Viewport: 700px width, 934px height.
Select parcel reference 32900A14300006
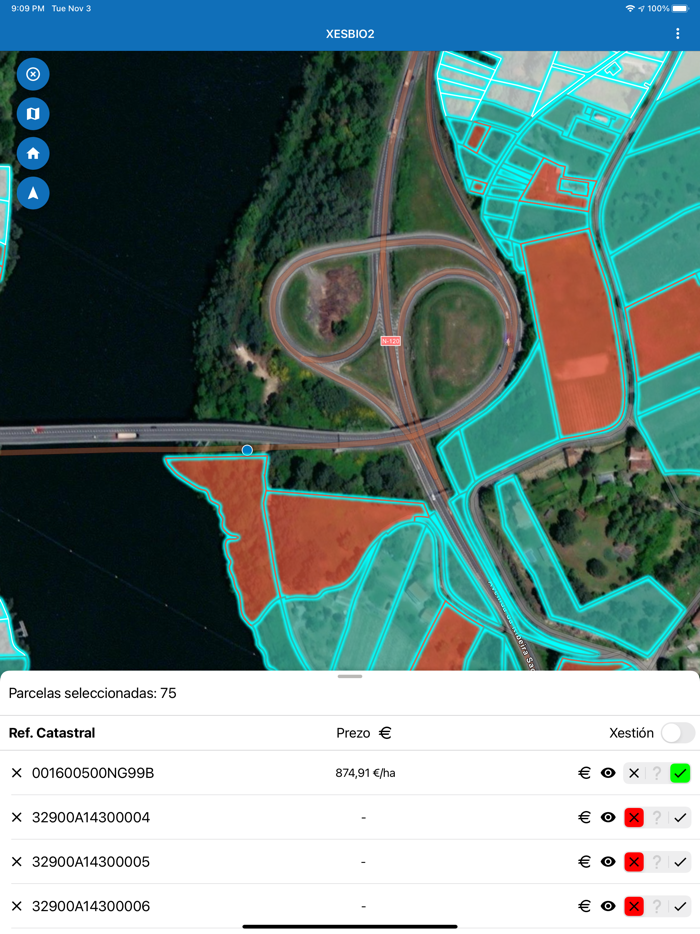(x=91, y=906)
